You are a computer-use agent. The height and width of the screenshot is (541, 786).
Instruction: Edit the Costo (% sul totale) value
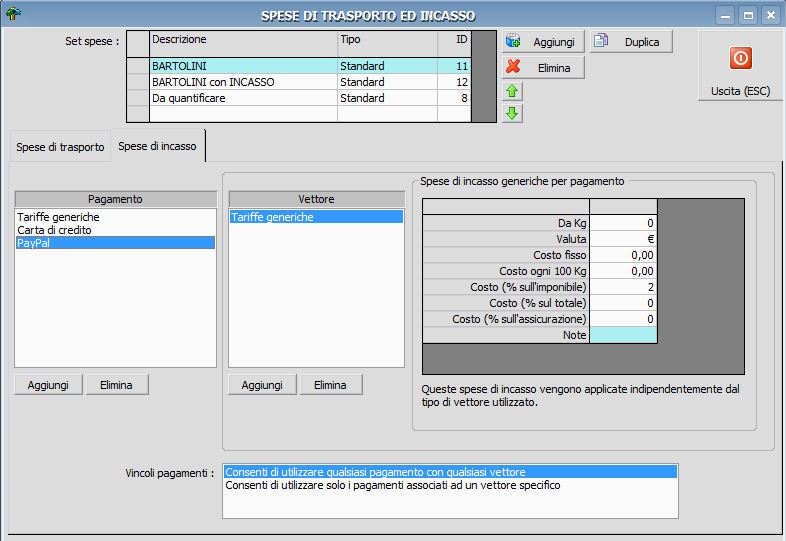623,303
